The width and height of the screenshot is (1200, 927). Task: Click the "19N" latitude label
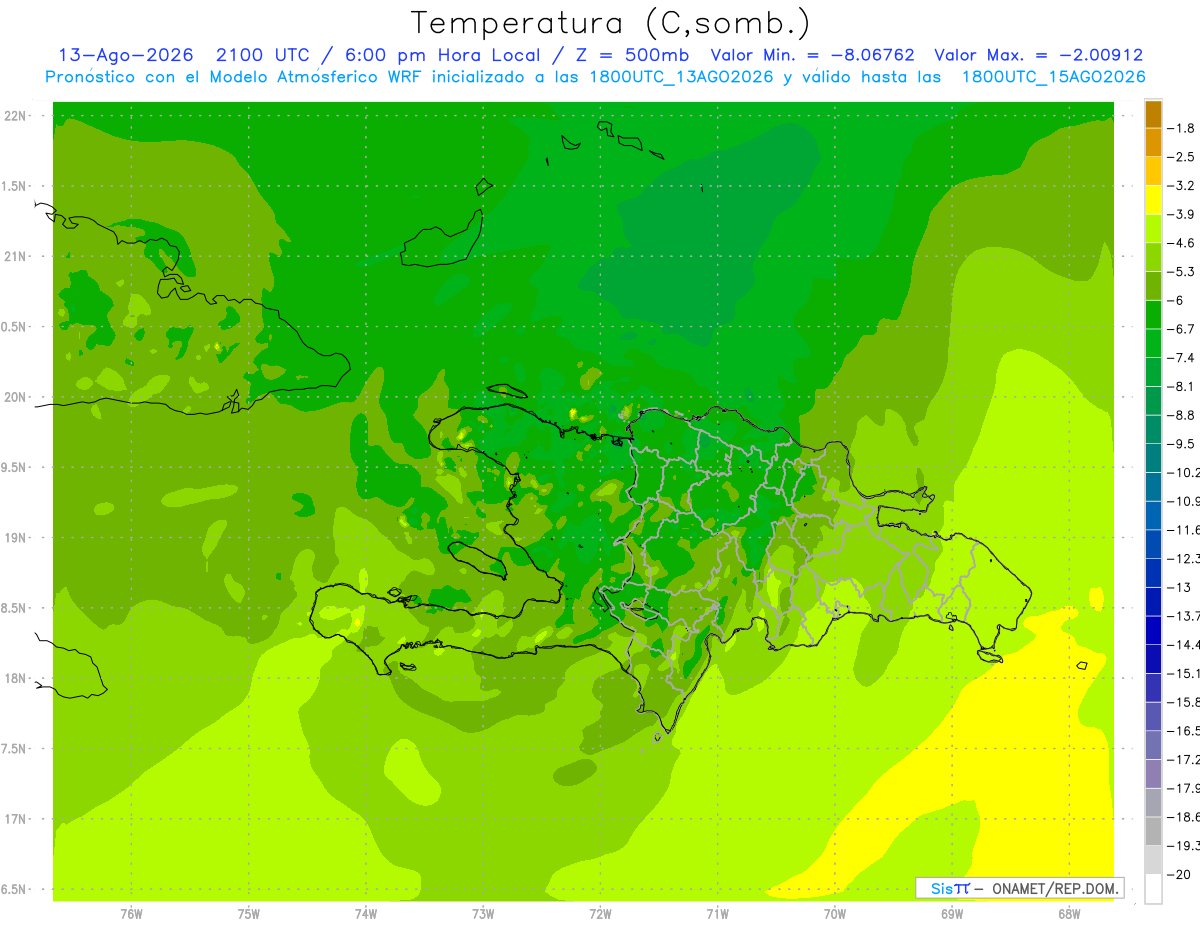click(14, 538)
